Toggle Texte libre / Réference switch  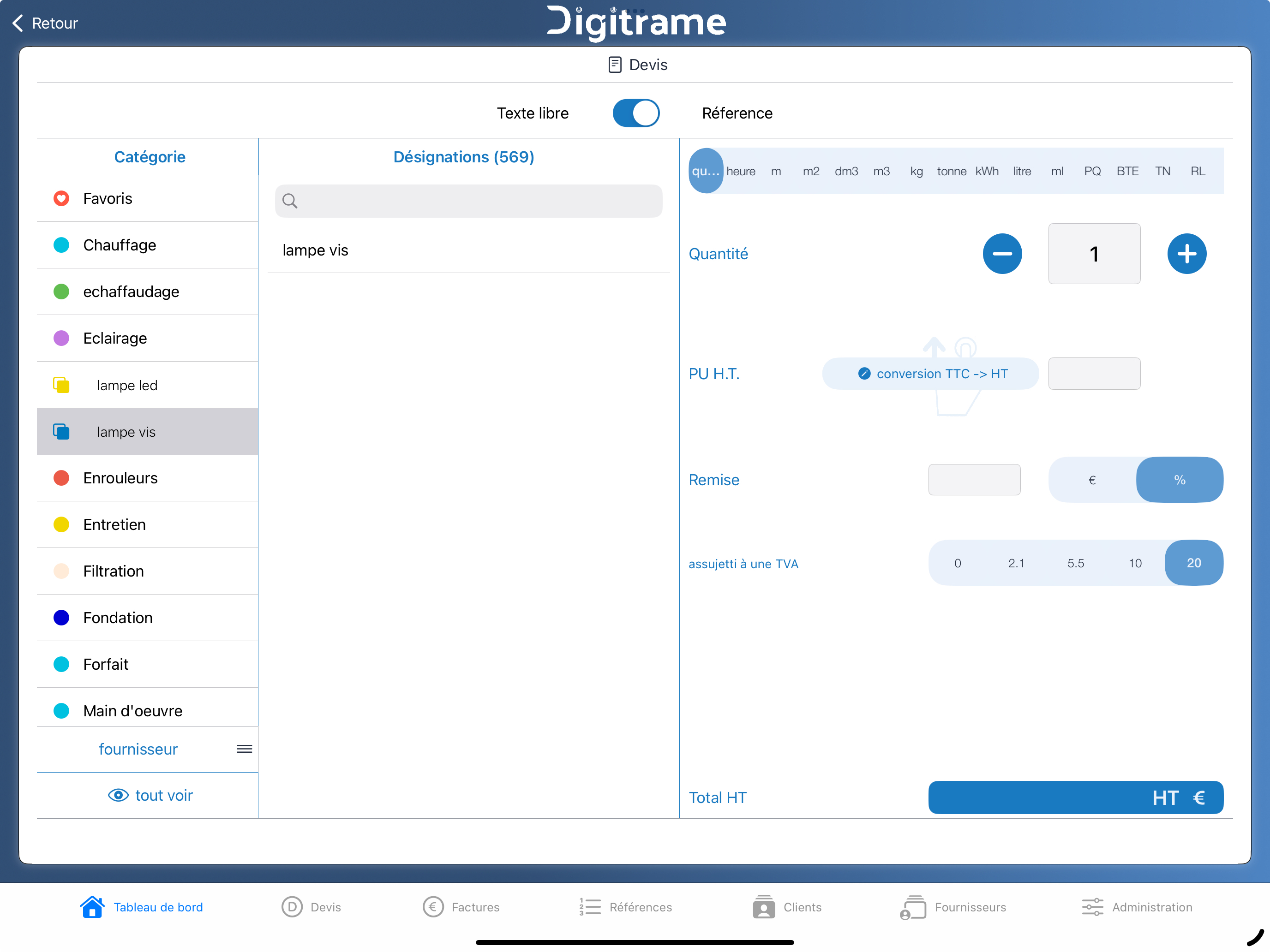click(635, 113)
